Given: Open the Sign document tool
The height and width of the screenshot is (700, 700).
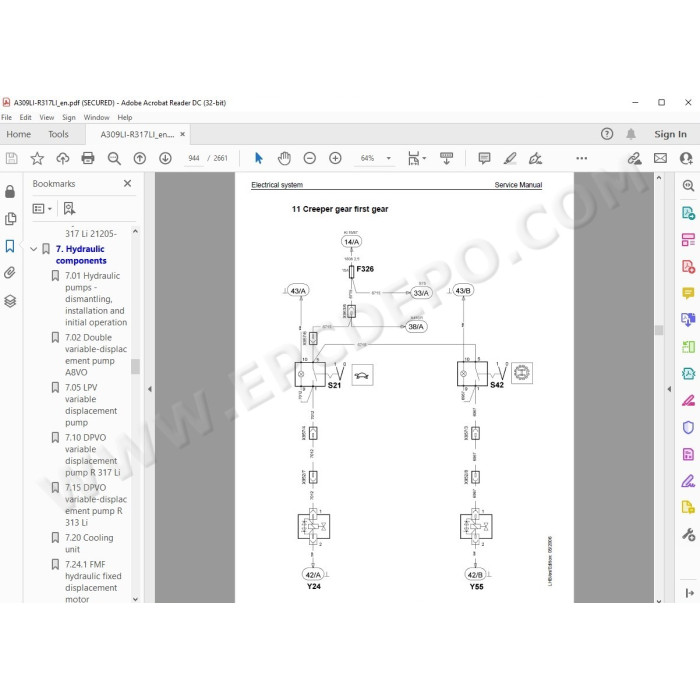Looking at the screenshot, I should tap(535, 158).
